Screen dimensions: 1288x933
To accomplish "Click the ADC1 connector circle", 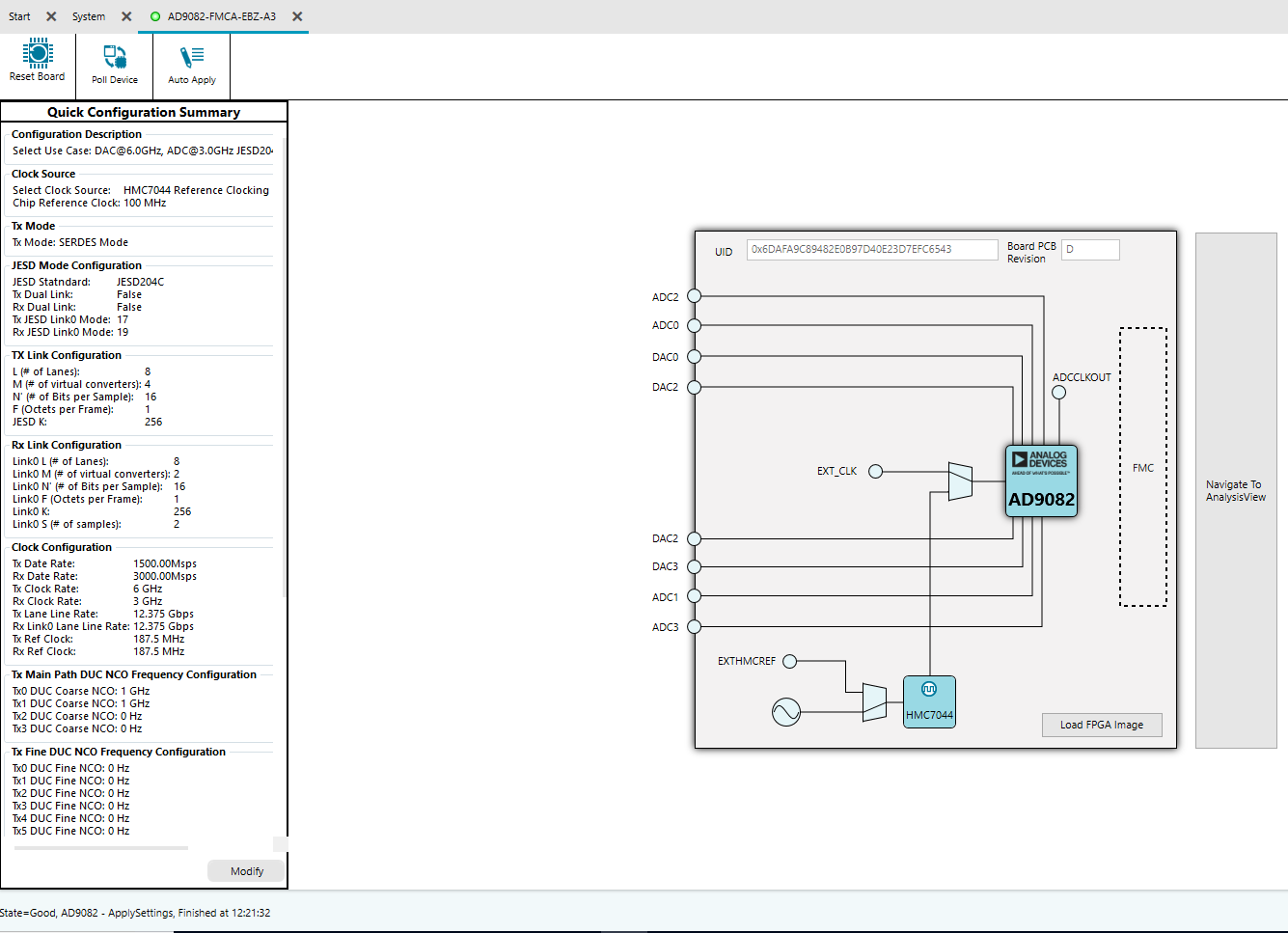I will (694, 596).
